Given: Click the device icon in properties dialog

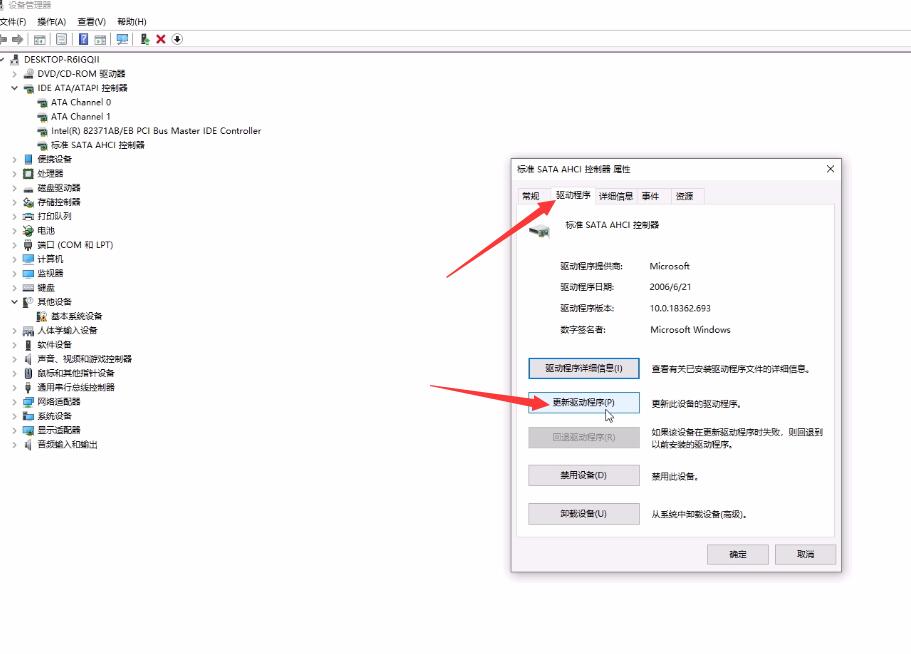Looking at the screenshot, I should [x=540, y=231].
